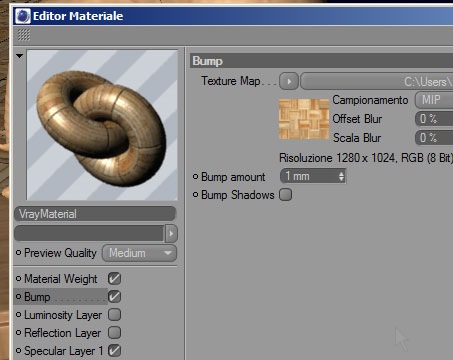Select the Specular Layer 1 channel label
Image resolution: width=453 pixels, height=360 pixels.
63,351
